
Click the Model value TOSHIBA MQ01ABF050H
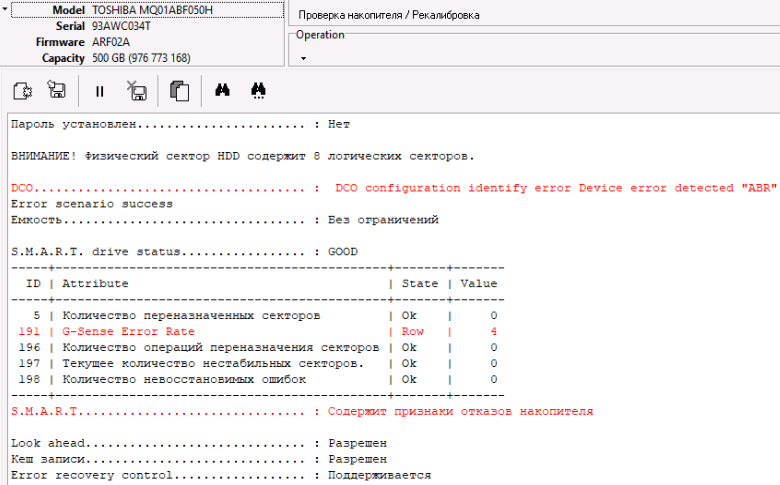152,10
